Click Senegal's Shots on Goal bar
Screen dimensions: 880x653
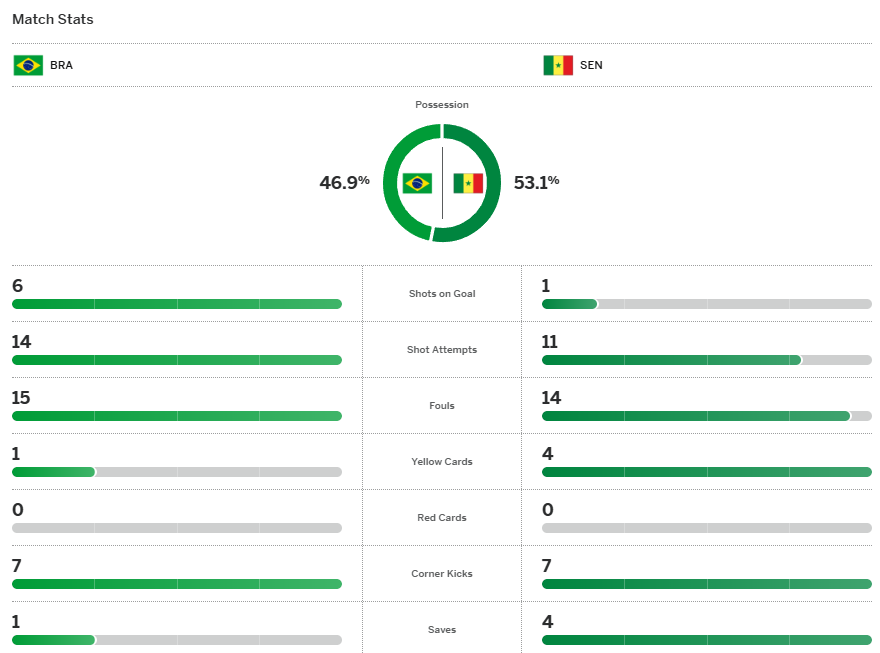[706, 304]
